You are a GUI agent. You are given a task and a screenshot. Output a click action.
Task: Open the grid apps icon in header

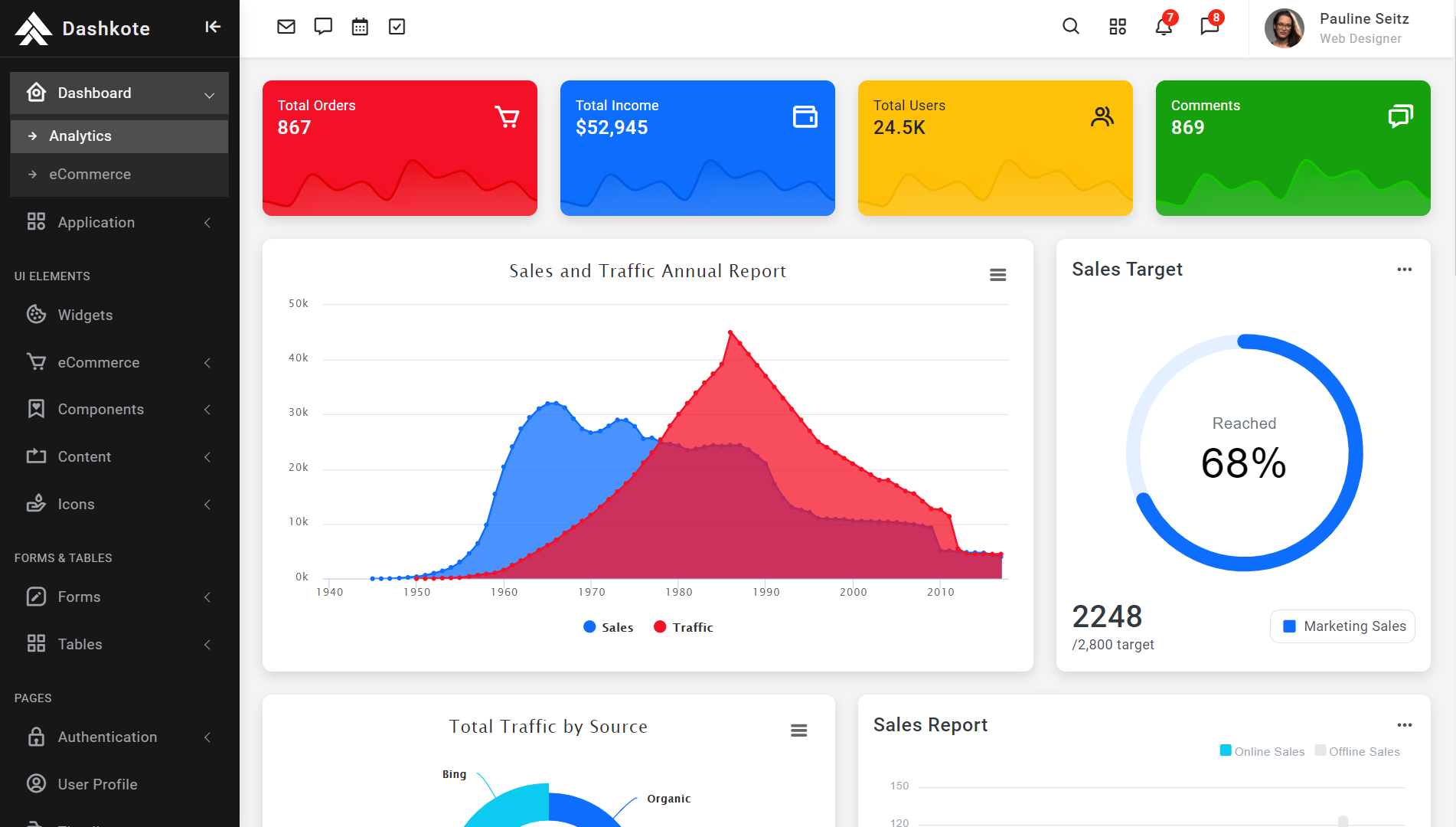click(x=1117, y=26)
